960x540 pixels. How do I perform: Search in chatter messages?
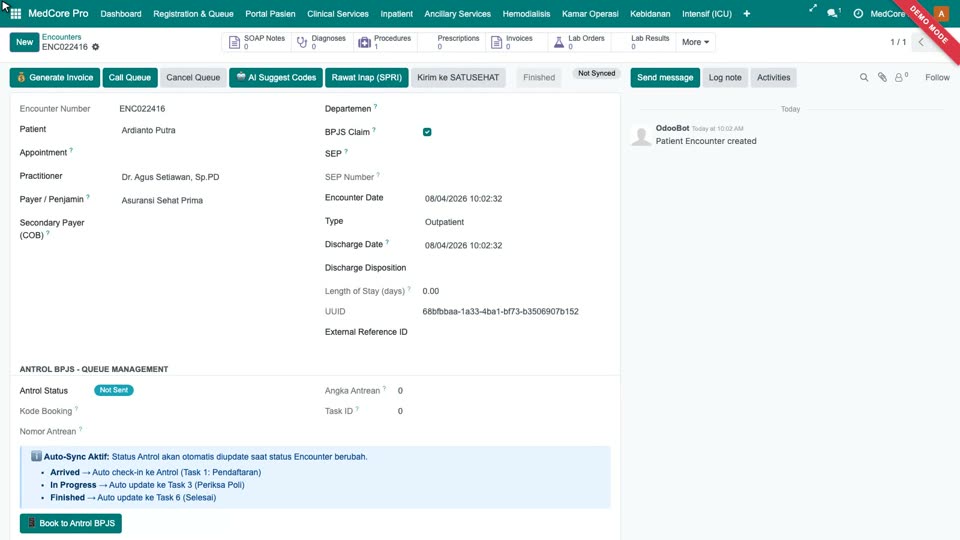(x=864, y=77)
